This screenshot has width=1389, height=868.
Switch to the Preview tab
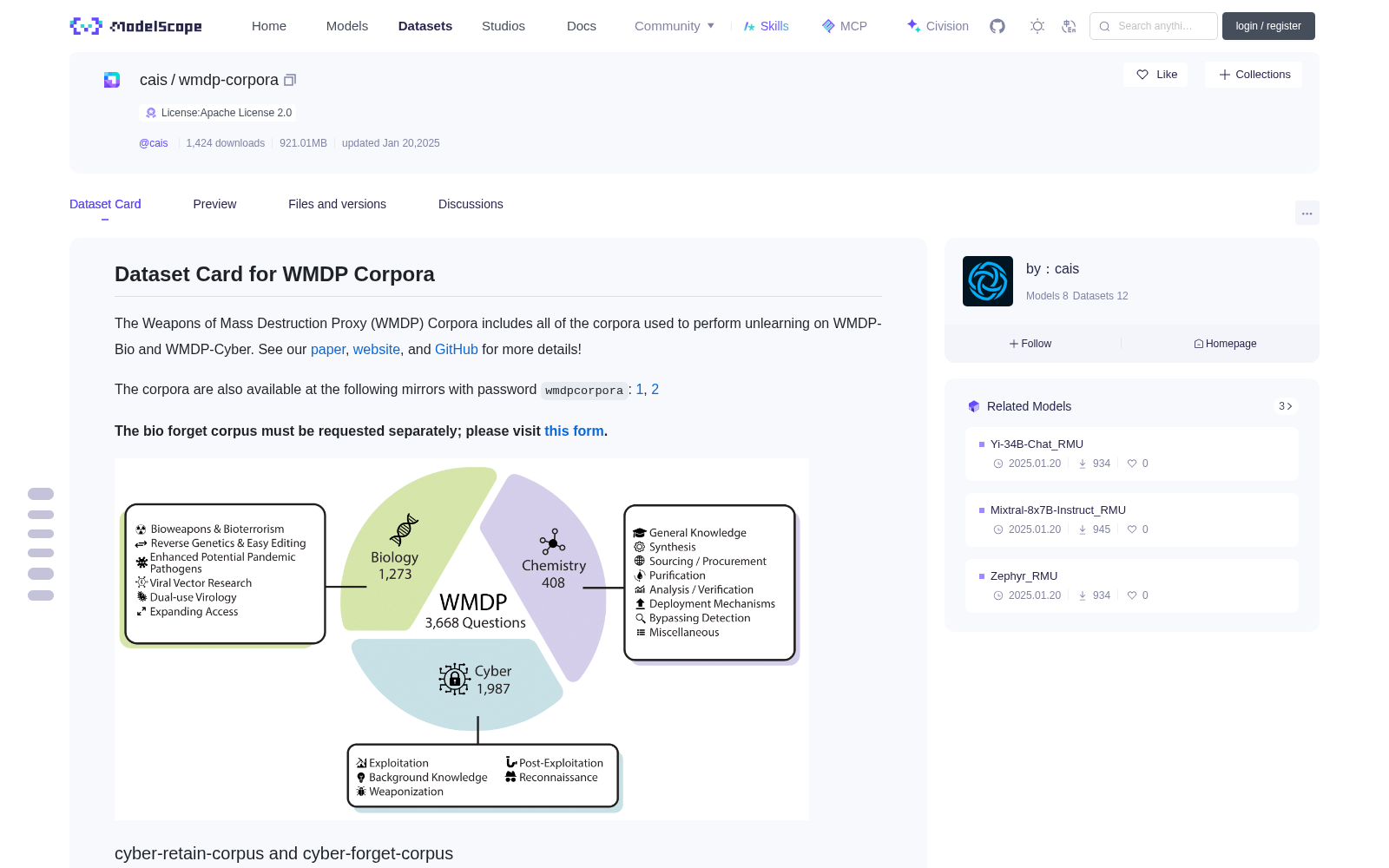pos(214,204)
